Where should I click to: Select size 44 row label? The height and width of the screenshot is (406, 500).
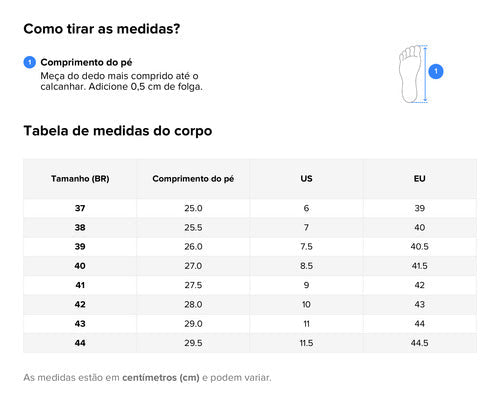coord(80,343)
